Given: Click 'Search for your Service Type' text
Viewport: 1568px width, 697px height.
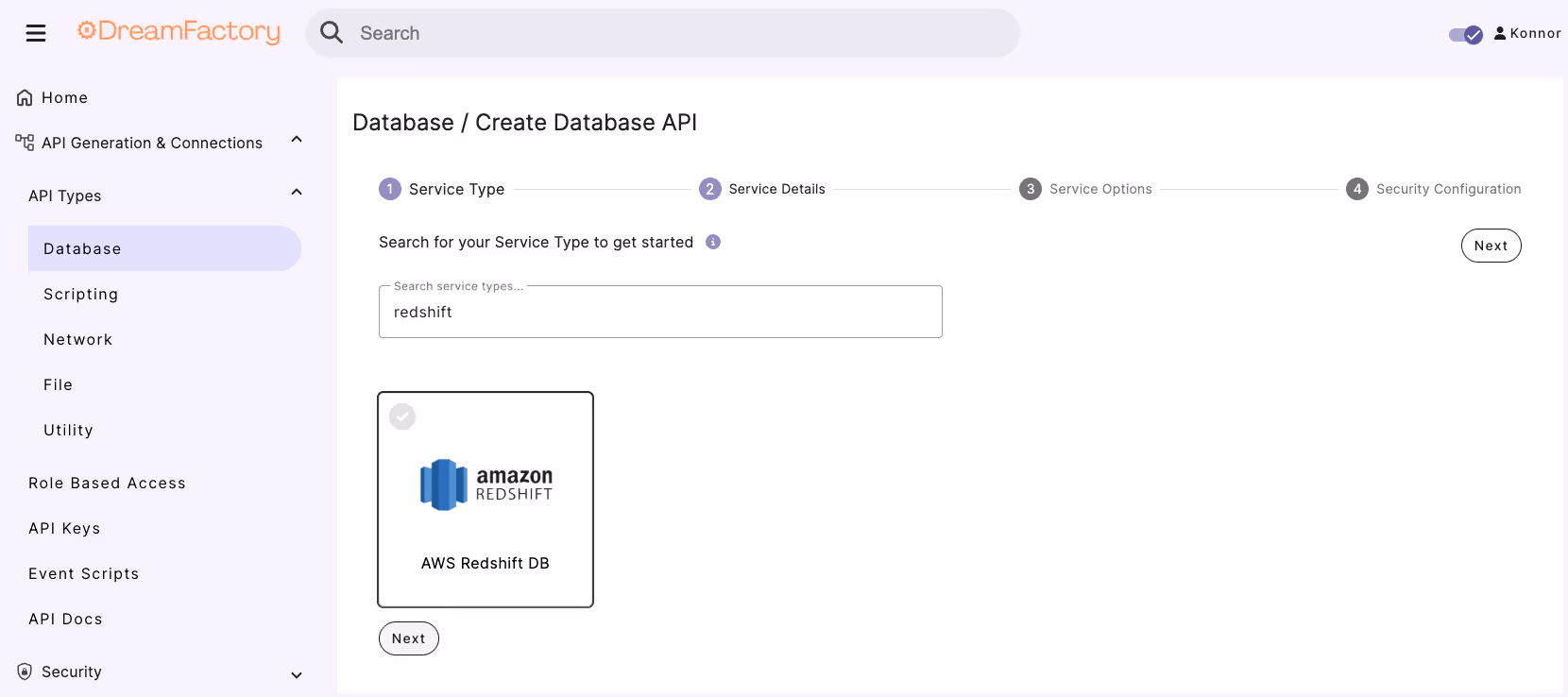Looking at the screenshot, I should coord(537,242).
